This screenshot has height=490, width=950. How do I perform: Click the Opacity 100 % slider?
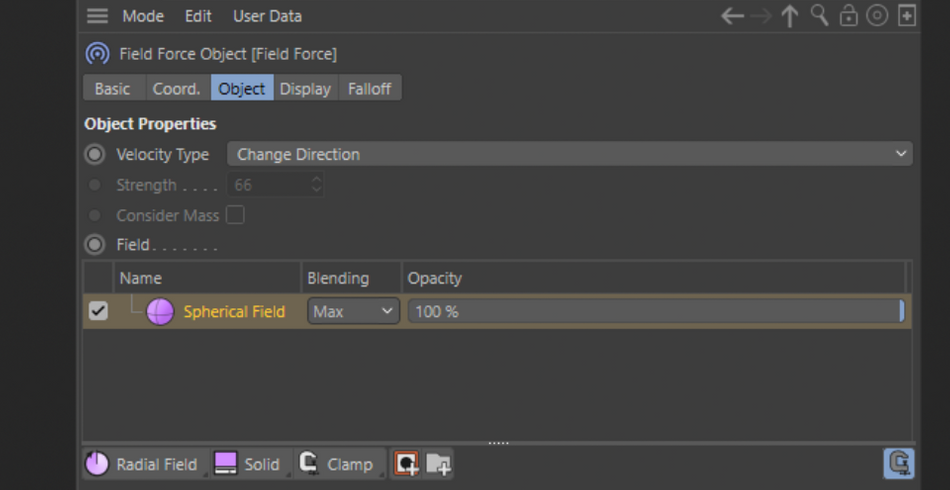click(656, 311)
